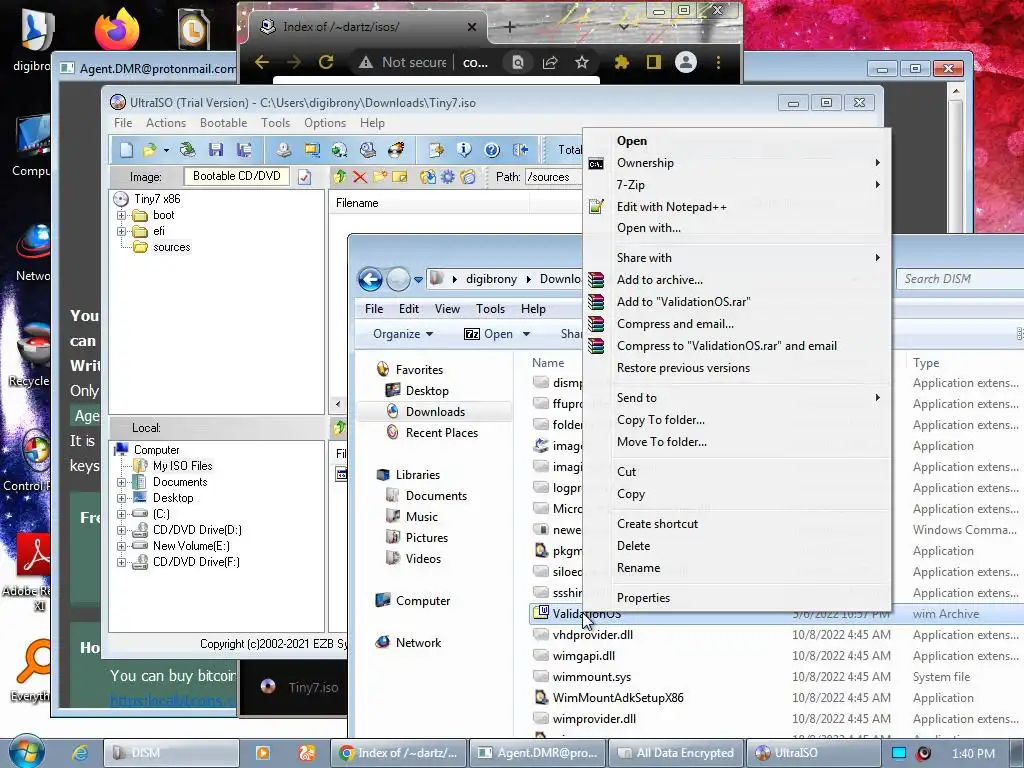Select wimmount.sys in the Explorer file list
Viewport: 1024px width, 768px height.
click(x=591, y=677)
